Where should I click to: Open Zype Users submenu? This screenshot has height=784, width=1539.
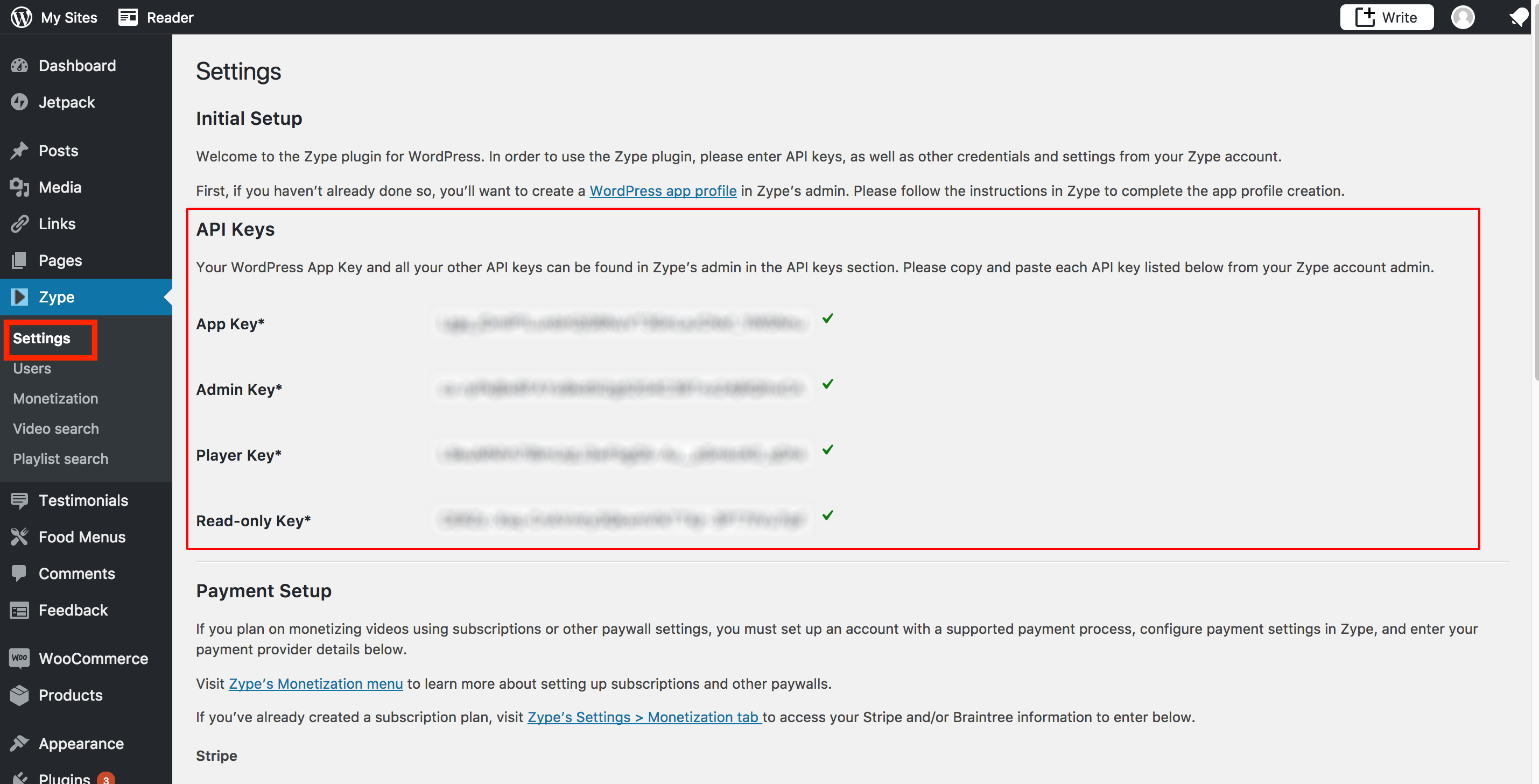point(32,369)
